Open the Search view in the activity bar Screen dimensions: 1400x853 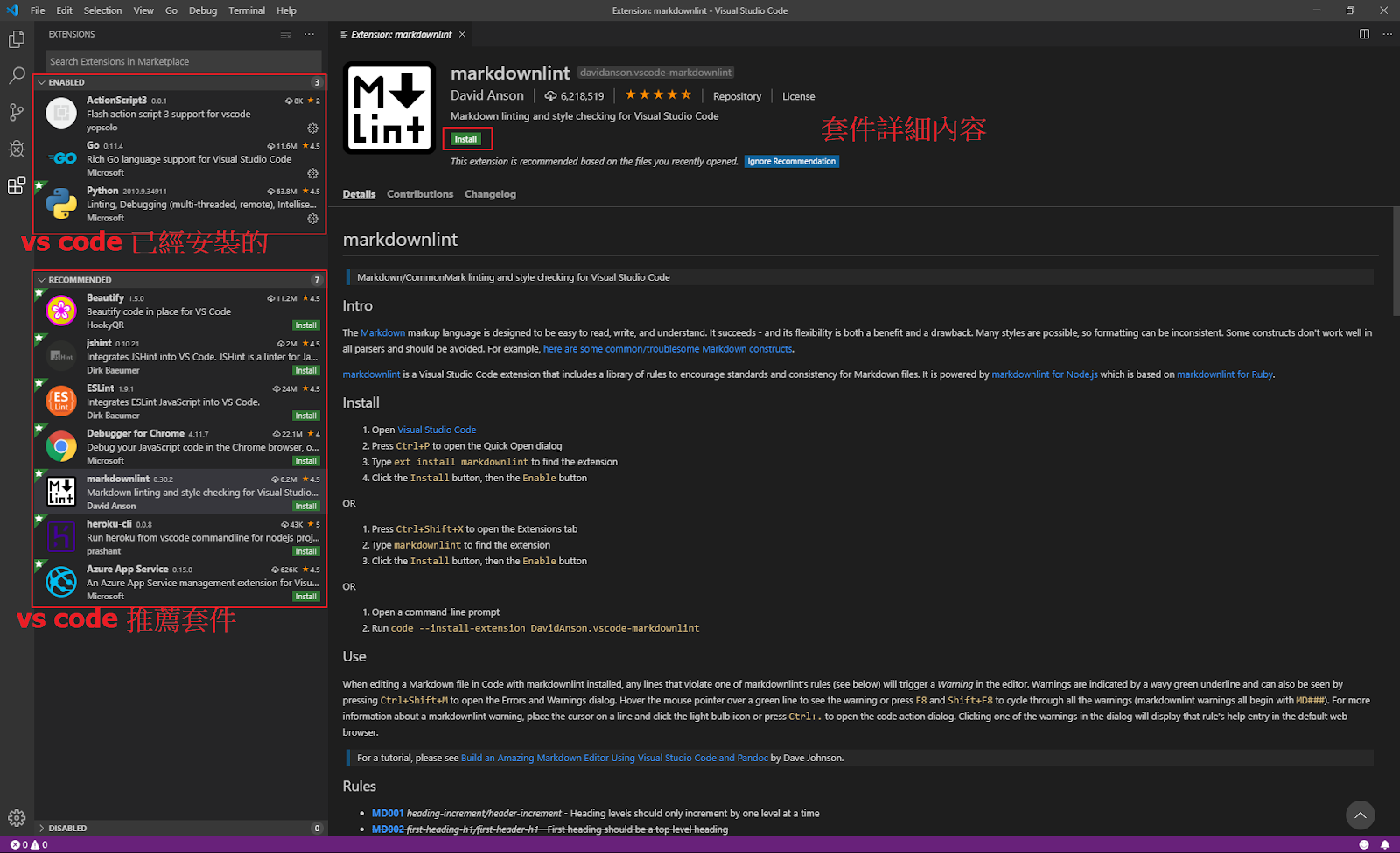pos(17,76)
